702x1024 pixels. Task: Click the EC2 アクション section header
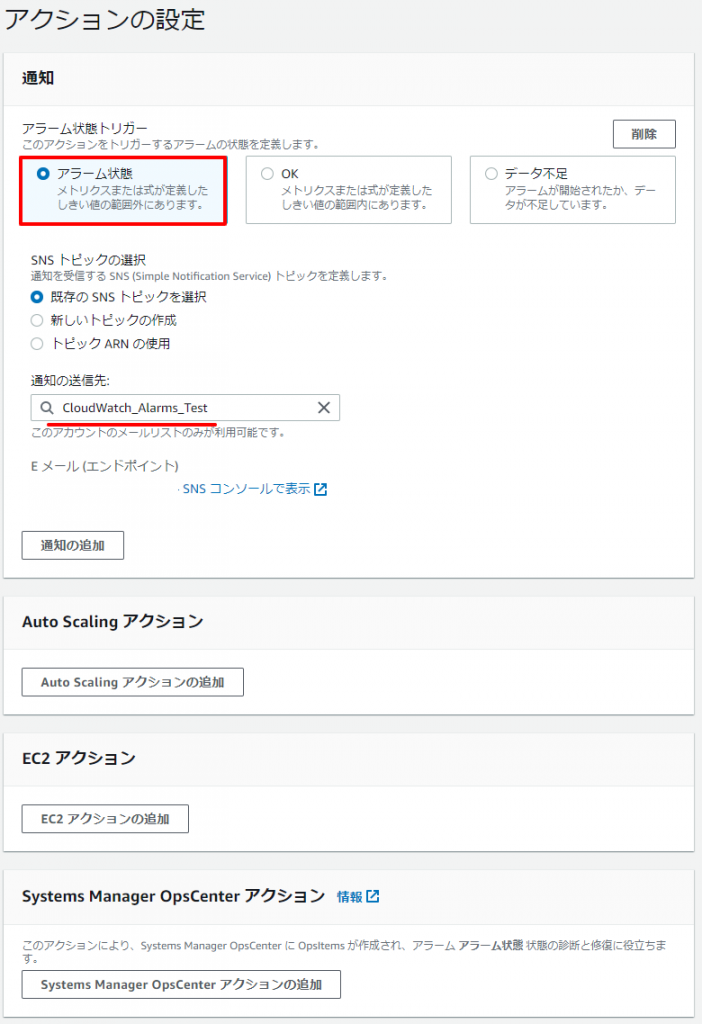pyautogui.click(x=79, y=758)
